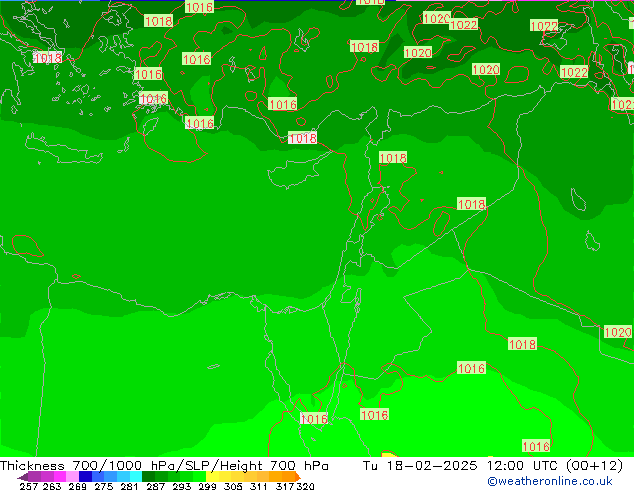Pick the bright magenta legend swatch
The image size is (634, 490).
60,476
